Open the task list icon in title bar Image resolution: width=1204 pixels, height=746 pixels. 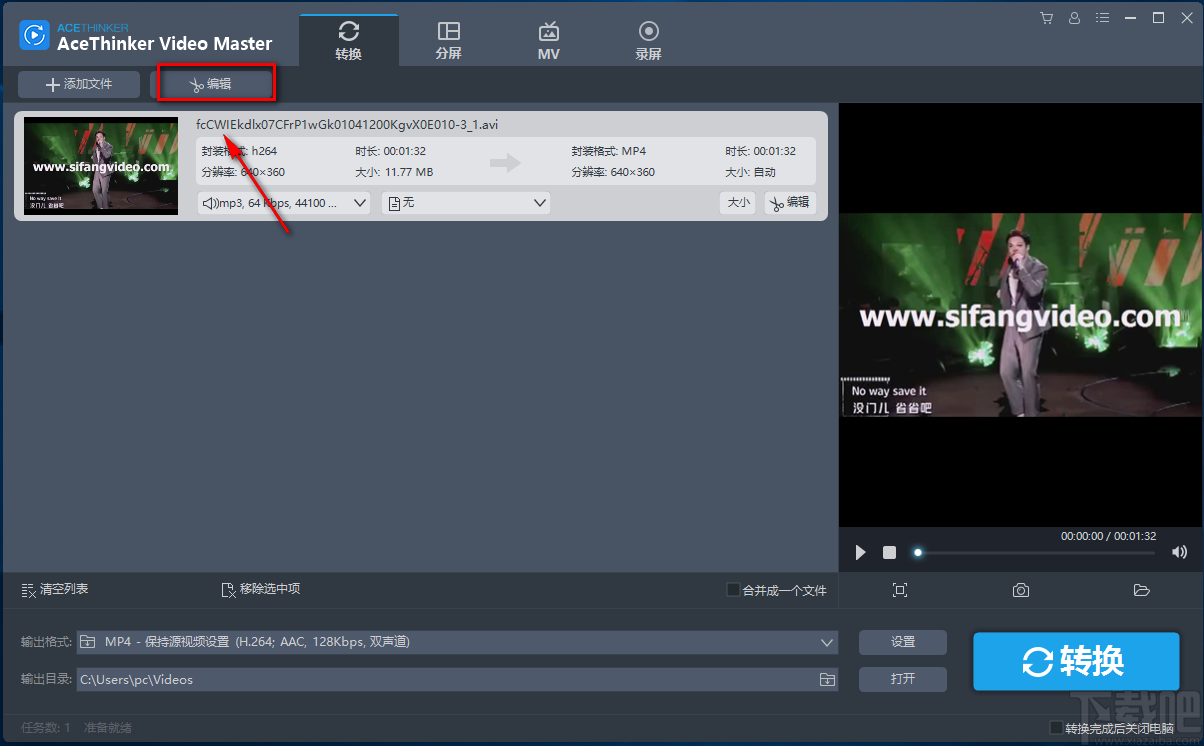click(x=1102, y=17)
